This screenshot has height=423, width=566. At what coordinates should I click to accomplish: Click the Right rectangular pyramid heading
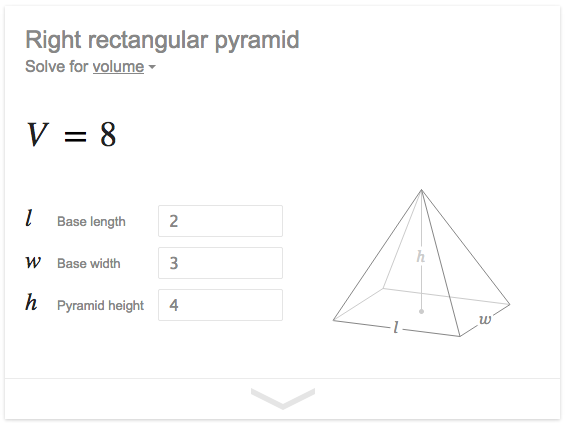pos(162,40)
